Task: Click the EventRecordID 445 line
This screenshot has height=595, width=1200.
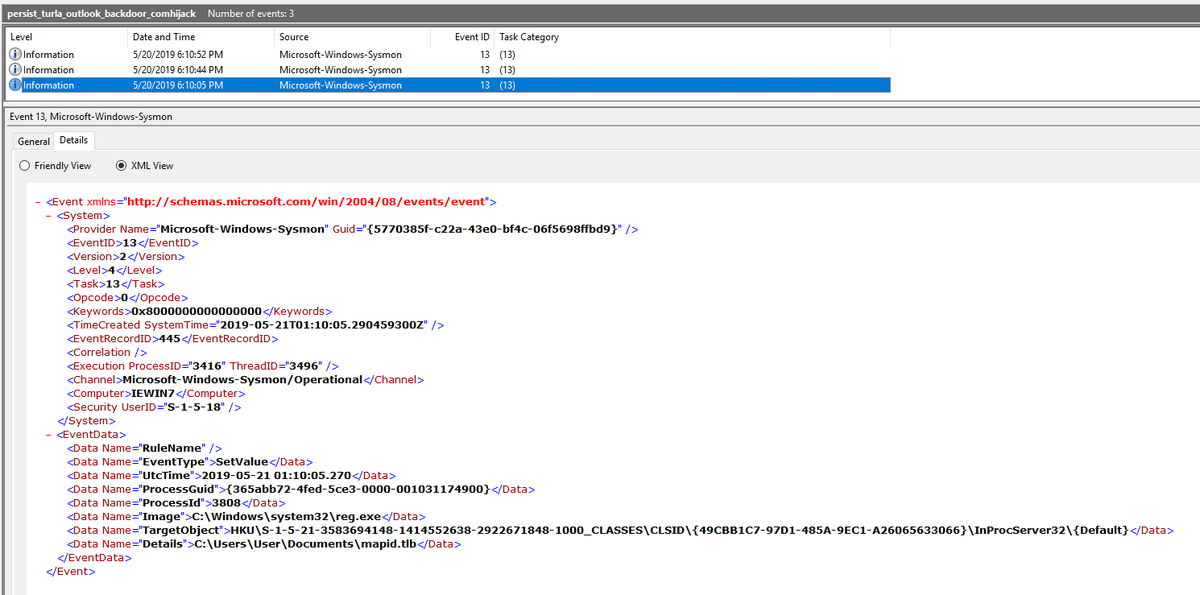Action: pos(172,338)
